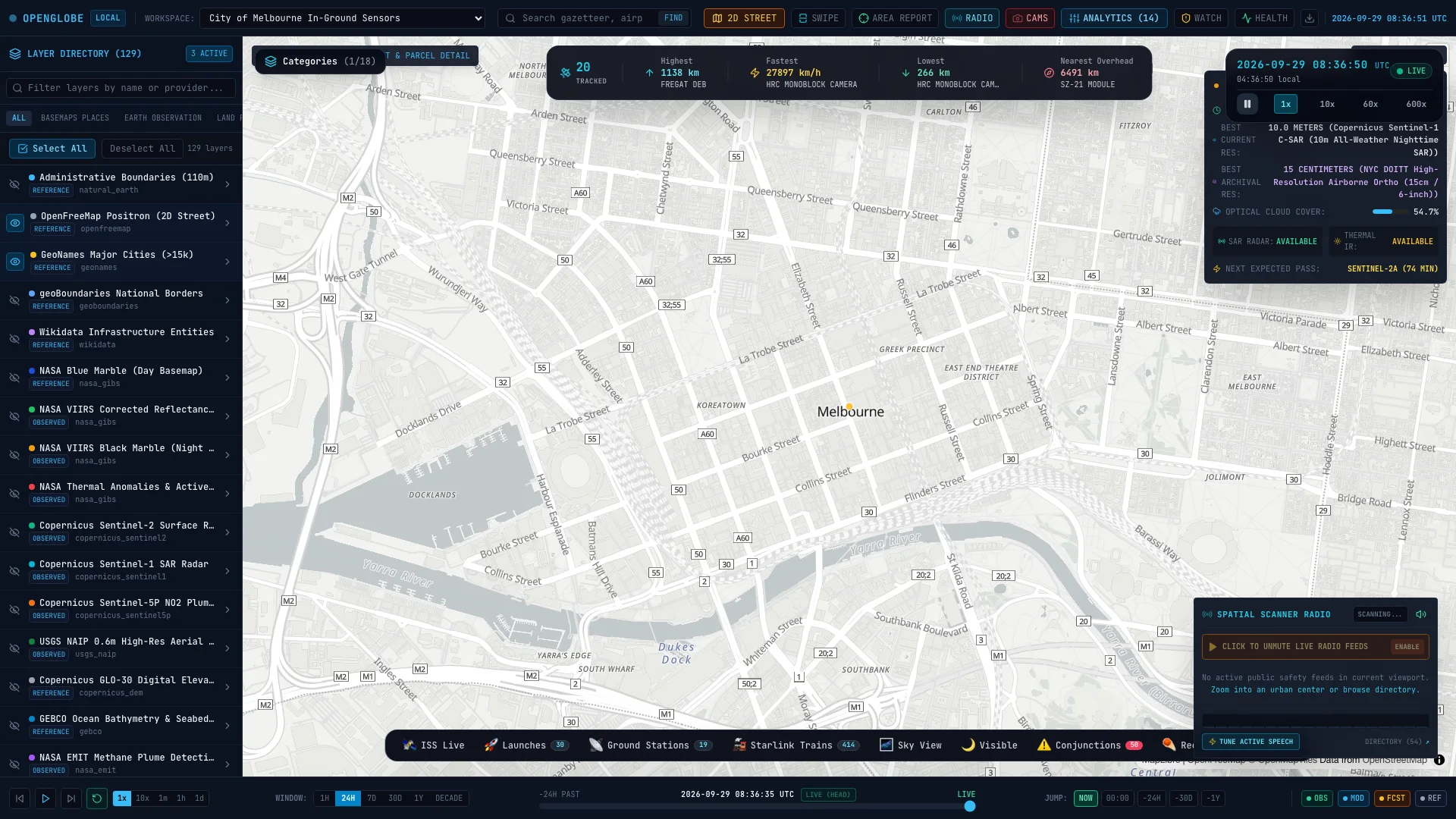The image size is (1456, 819).
Task: Enable live radio feeds
Action: [1407, 647]
